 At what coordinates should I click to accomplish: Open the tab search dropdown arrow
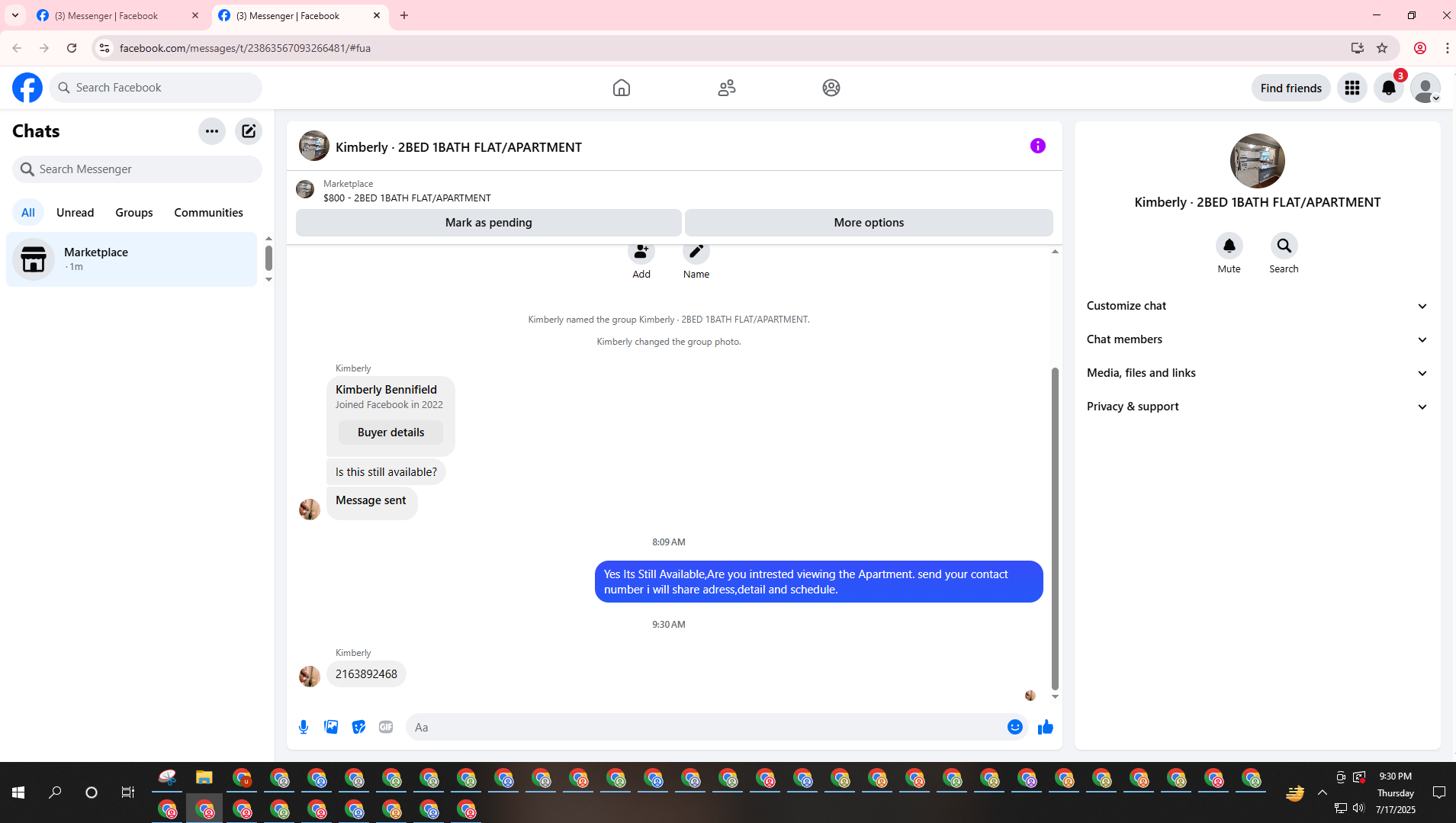pyautogui.click(x=15, y=15)
